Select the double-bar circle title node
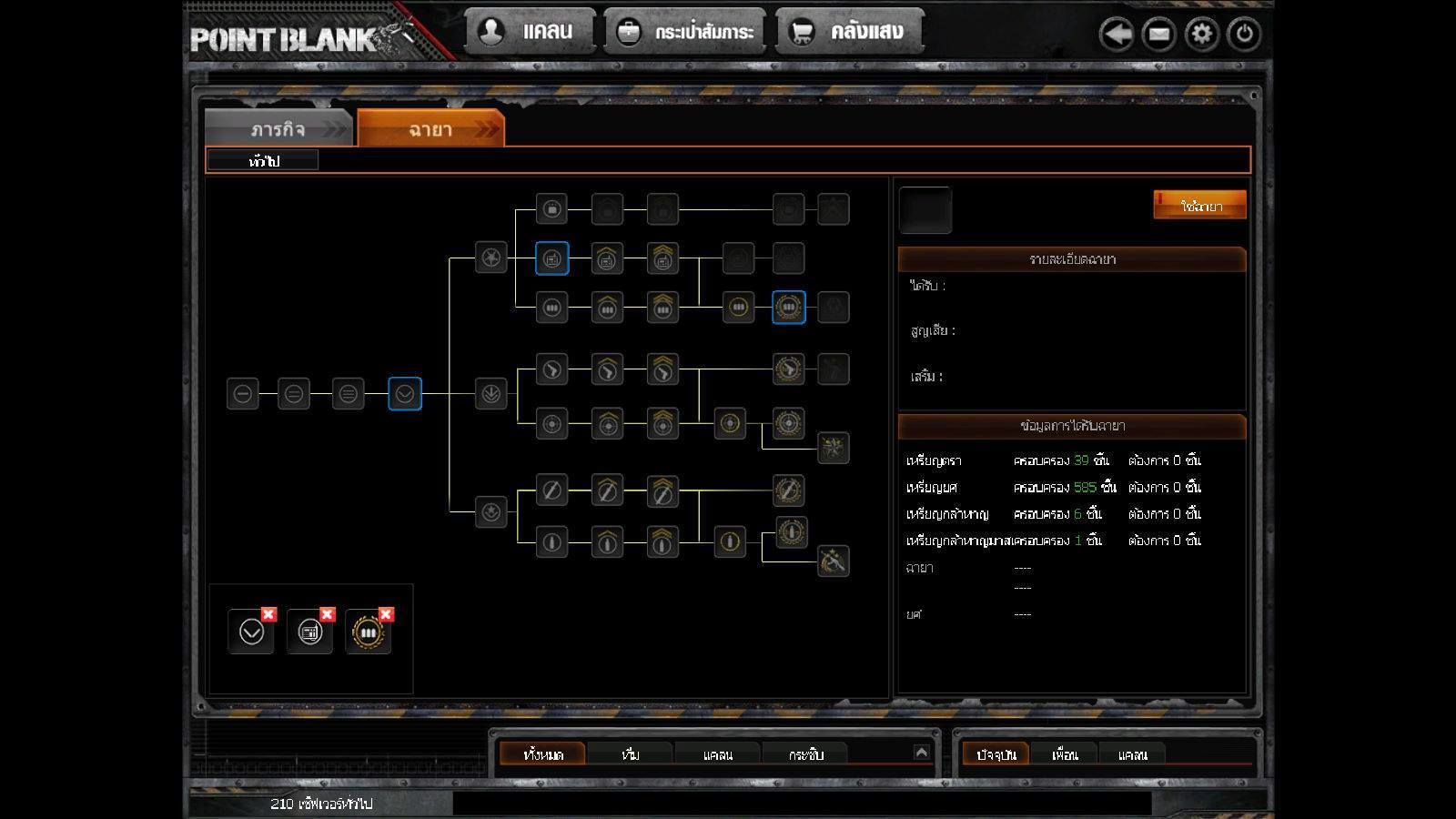 294,394
